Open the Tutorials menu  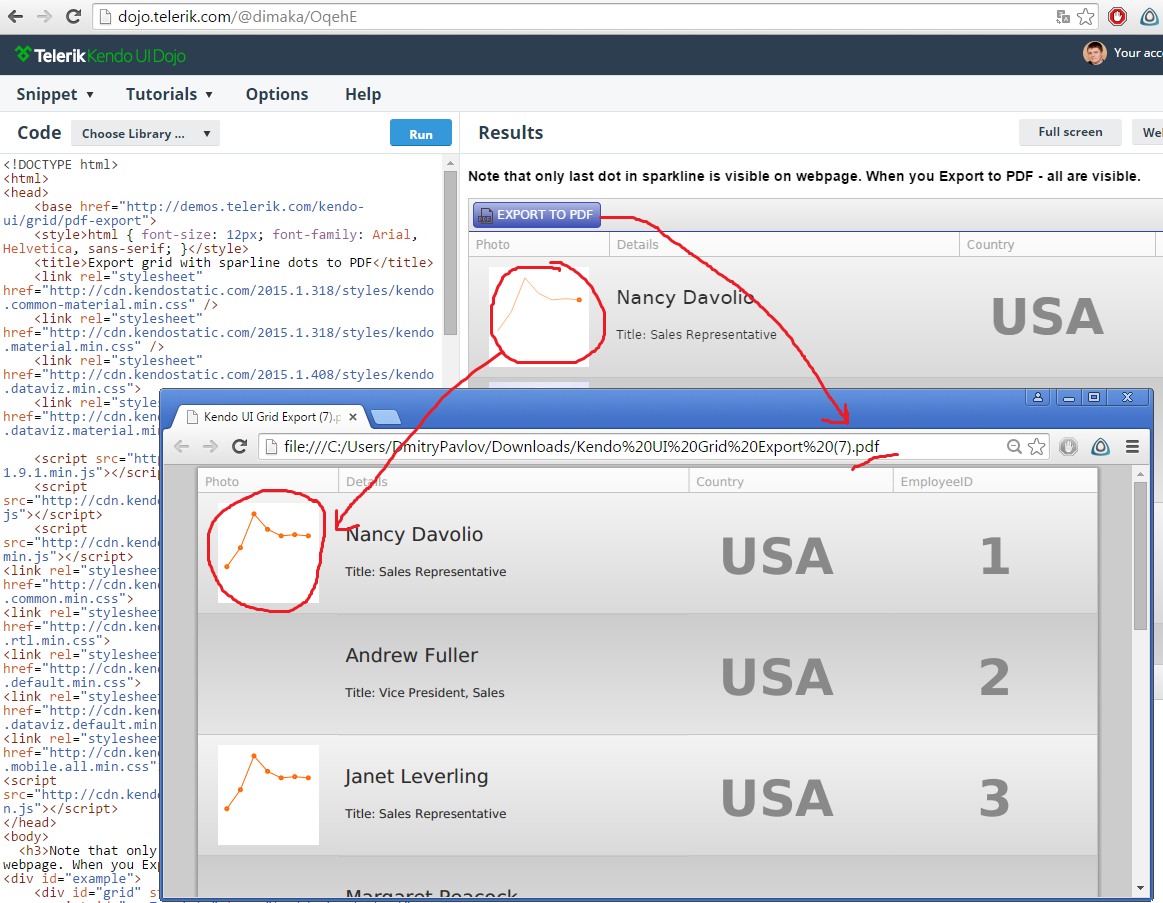coord(169,94)
